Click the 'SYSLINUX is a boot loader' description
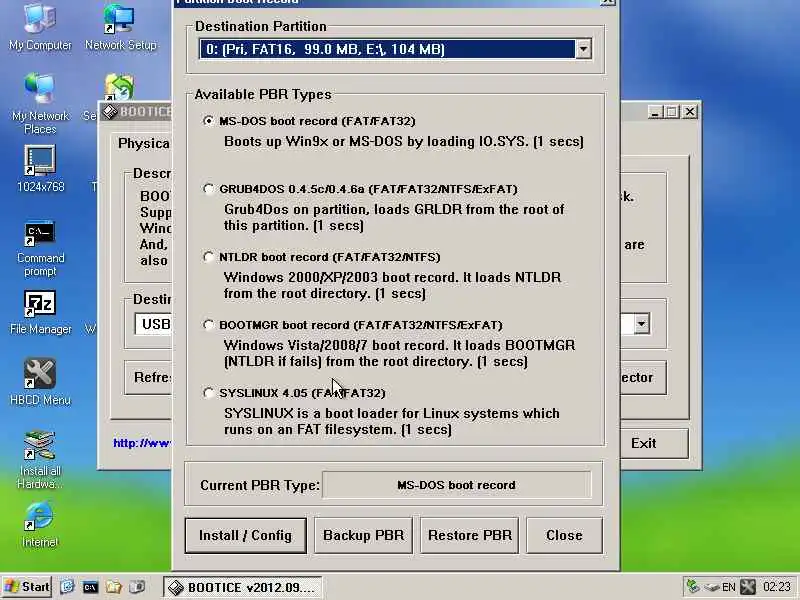Screen dimensions: 800x600 [391, 421]
